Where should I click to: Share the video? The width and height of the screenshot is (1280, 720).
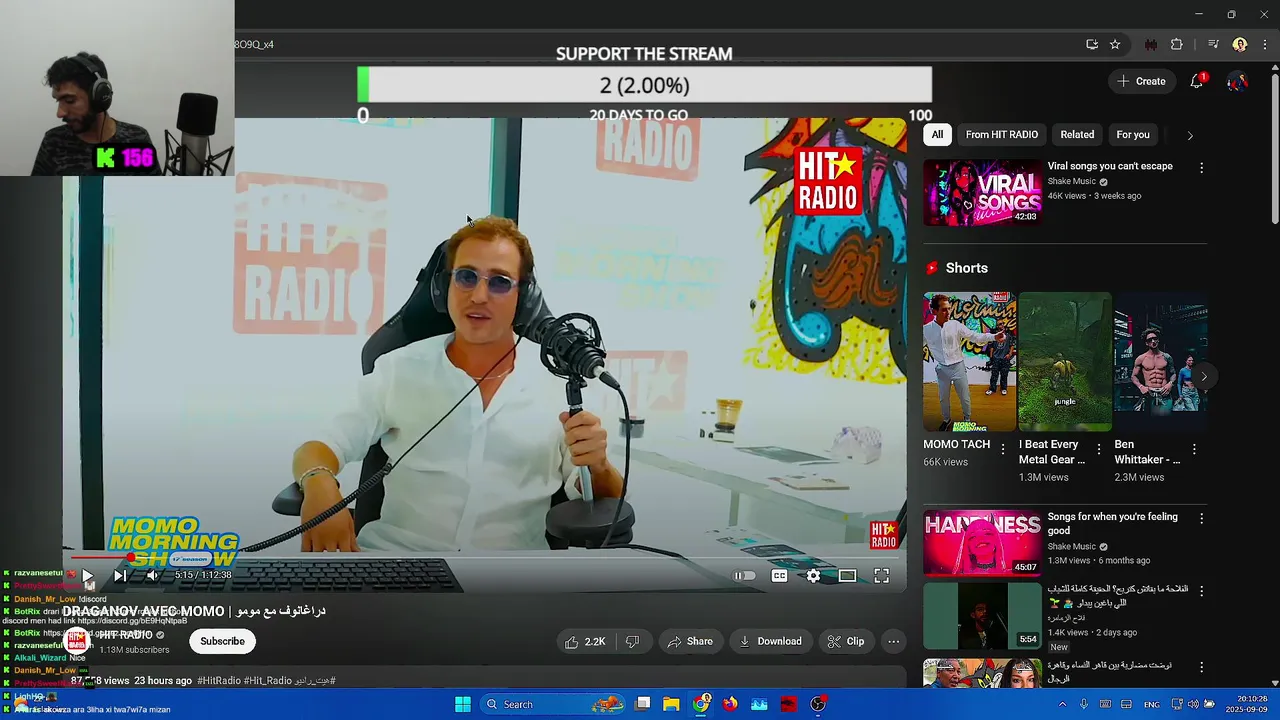(690, 641)
